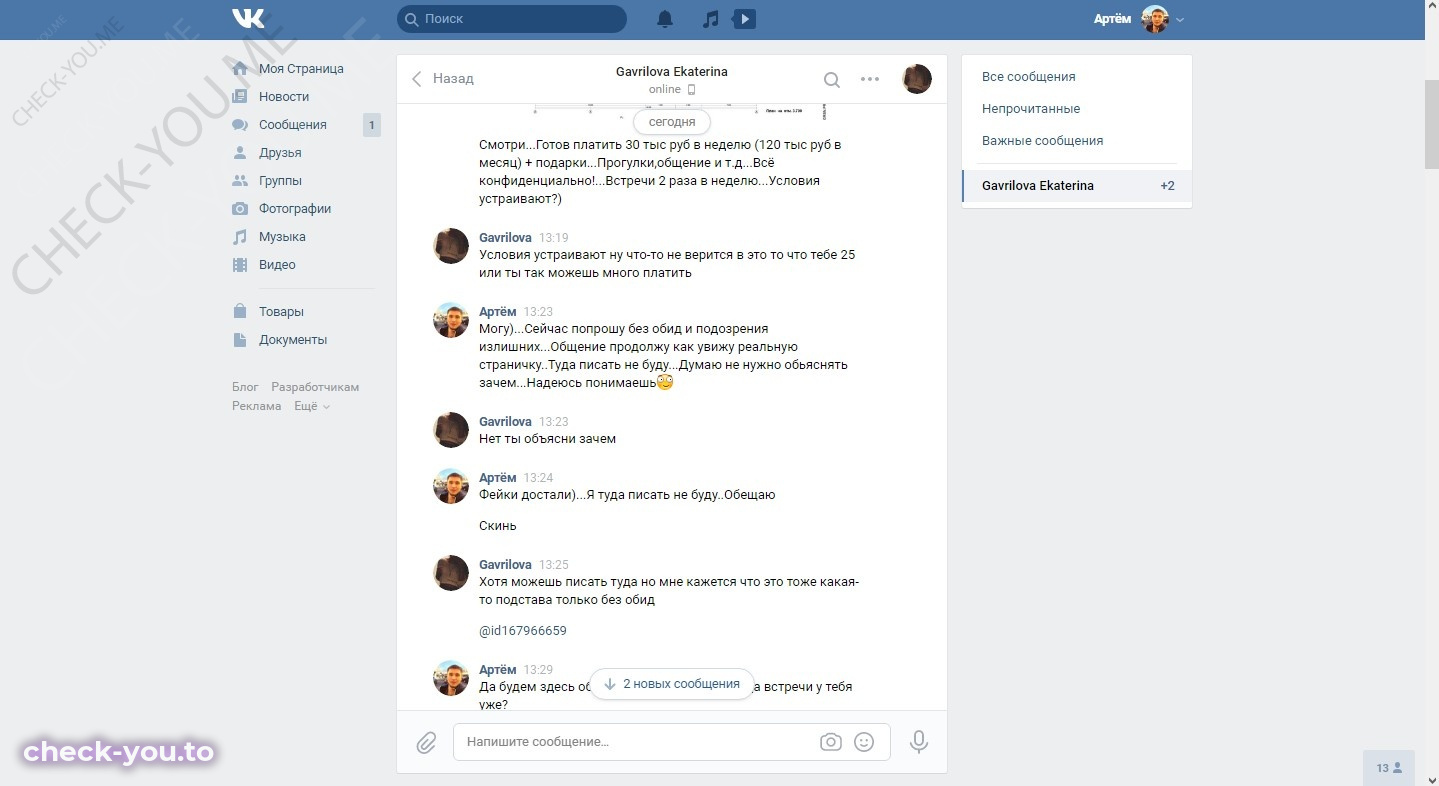
Task: Click Артём sender name at 13:23
Action: pos(498,312)
